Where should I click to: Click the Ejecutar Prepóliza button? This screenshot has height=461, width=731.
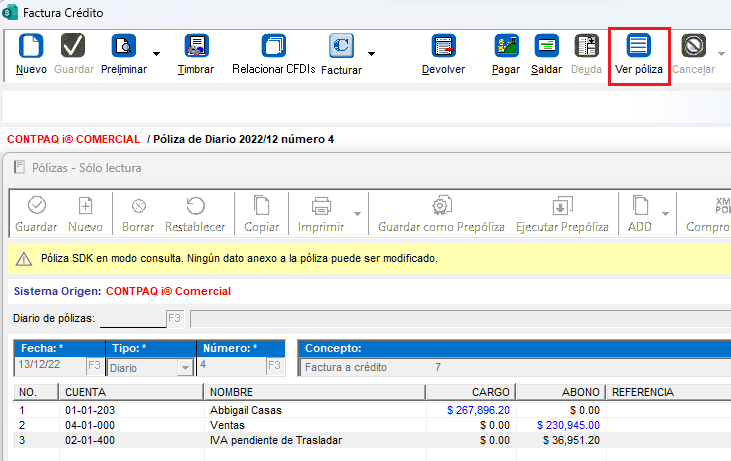click(x=561, y=213)
